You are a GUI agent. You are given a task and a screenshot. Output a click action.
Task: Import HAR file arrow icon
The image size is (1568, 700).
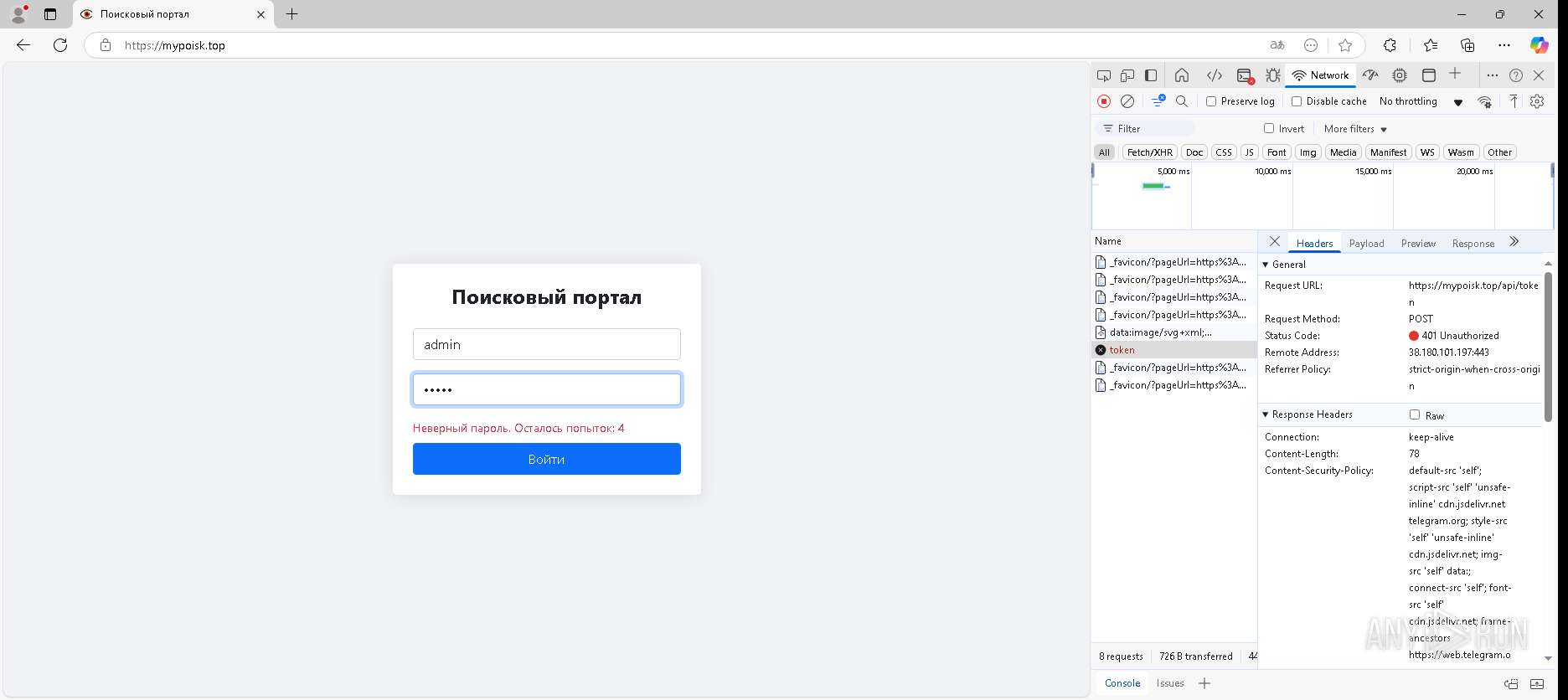pos(1514,101)
